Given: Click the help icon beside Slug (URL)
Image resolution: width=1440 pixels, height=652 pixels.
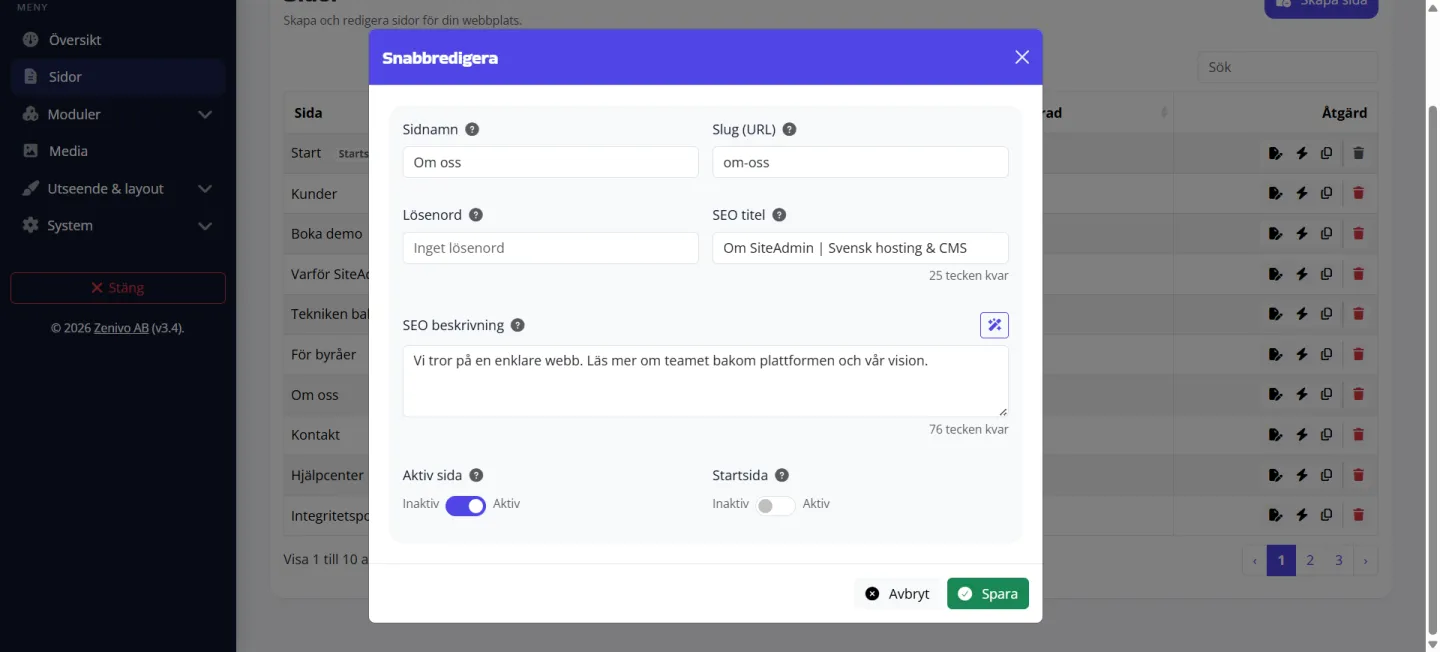Looking at the screenshot, I should 789,130.
